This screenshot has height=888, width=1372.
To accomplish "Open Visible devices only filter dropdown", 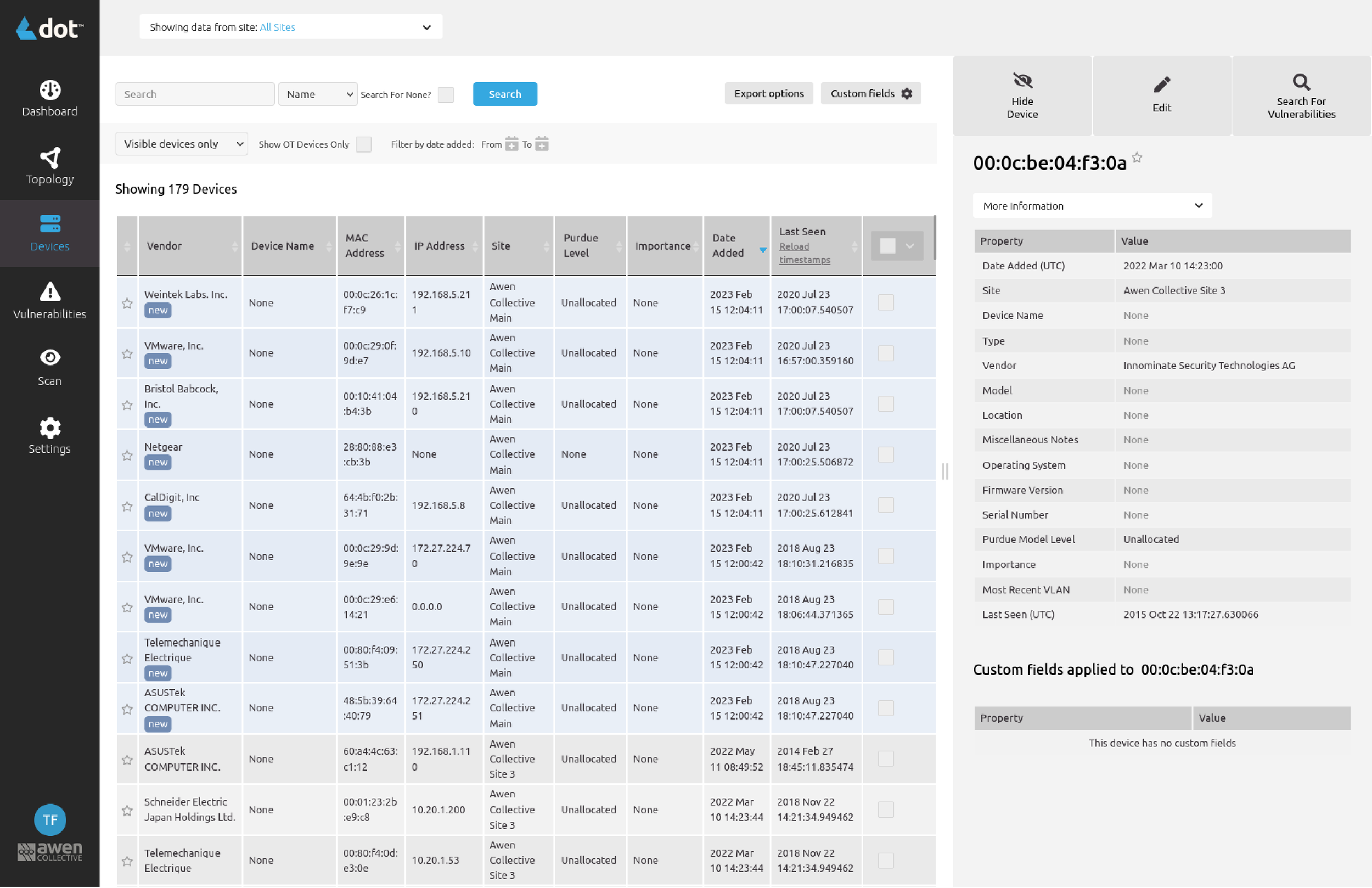I will point(181,144).
